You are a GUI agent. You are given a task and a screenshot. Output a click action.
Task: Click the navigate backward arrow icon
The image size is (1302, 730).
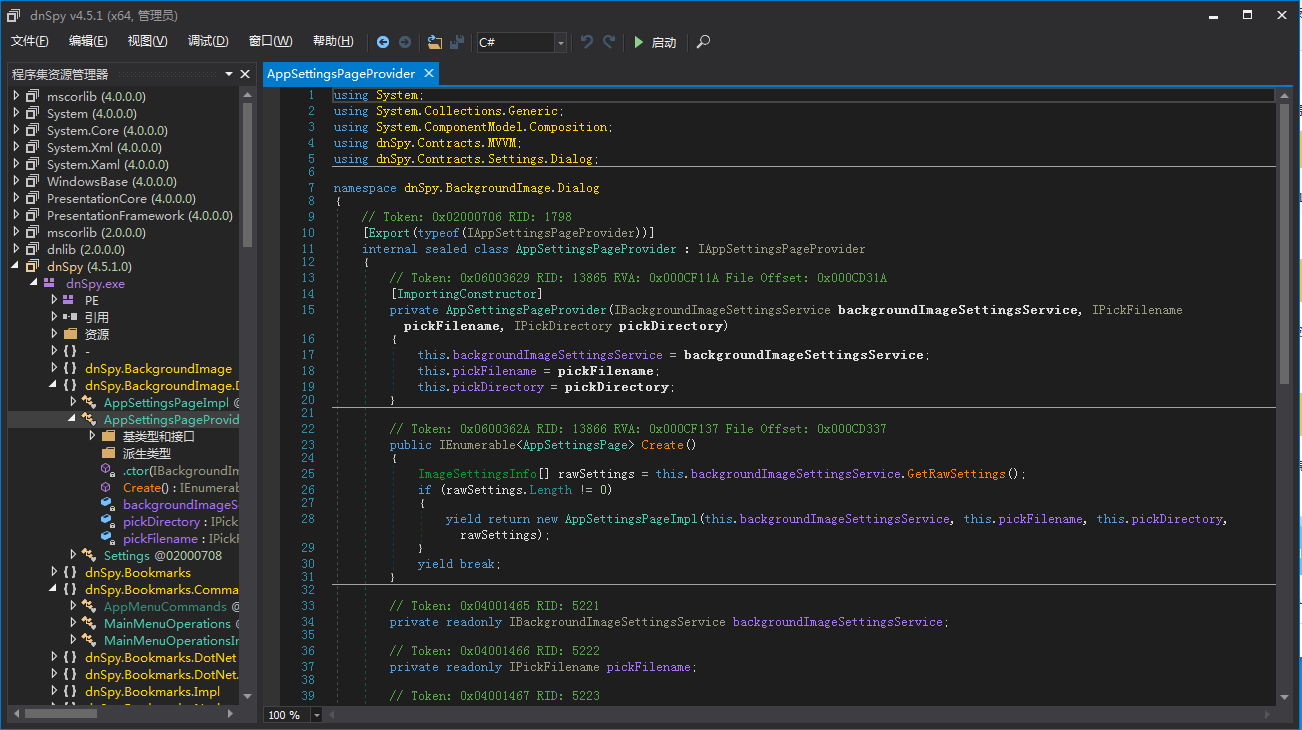[x=383, y=42]
